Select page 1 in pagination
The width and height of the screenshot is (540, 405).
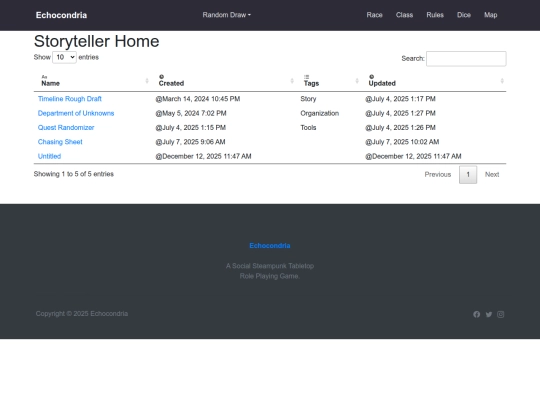coord(468,175)
